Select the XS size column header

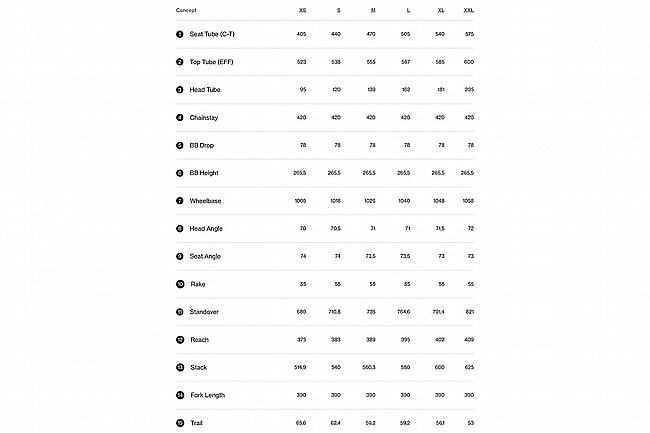coord(302,10)
